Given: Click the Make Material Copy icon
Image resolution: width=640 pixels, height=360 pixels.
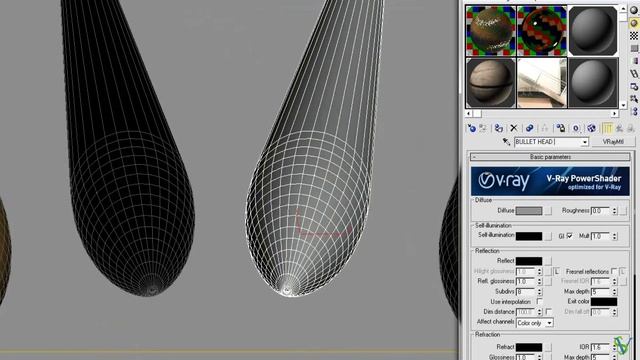Looking at the screenshot, I should tap(529, 128).
